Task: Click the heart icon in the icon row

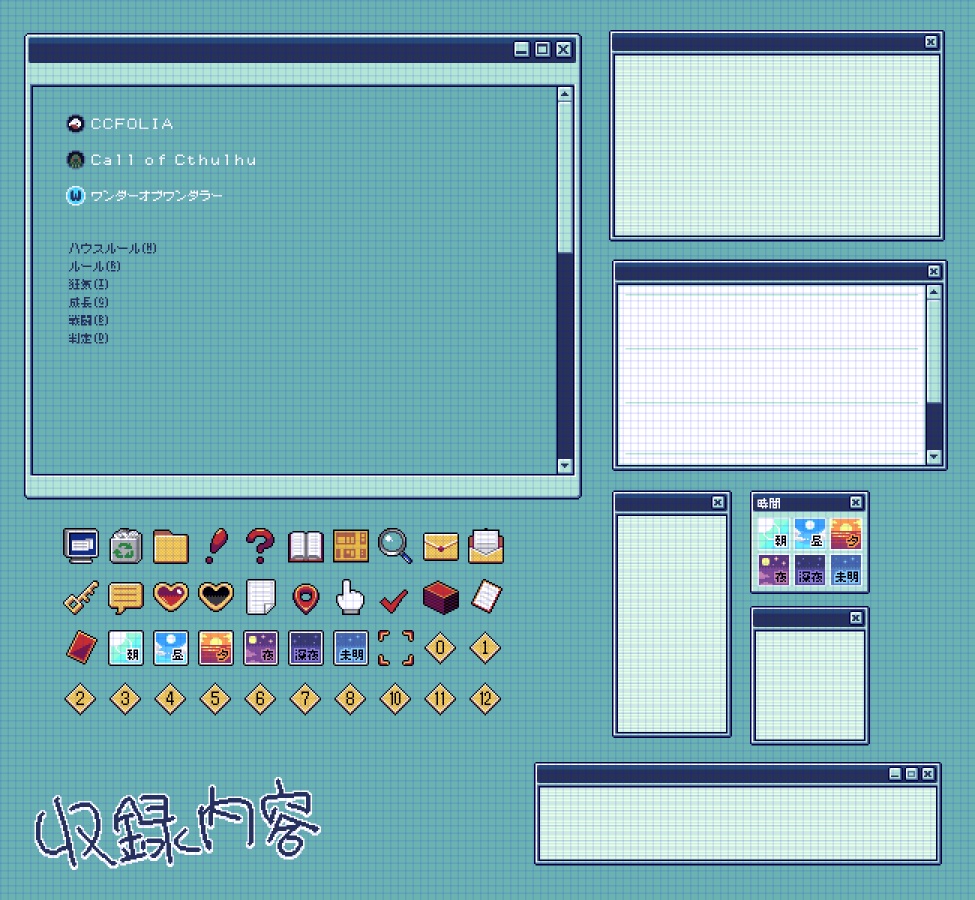Action: click(x=170, y=597)
